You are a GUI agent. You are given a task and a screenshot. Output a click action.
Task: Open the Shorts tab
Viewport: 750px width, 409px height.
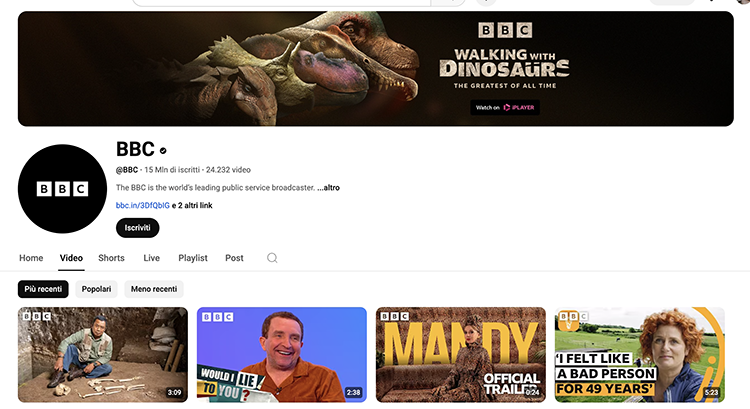[111, 258]
